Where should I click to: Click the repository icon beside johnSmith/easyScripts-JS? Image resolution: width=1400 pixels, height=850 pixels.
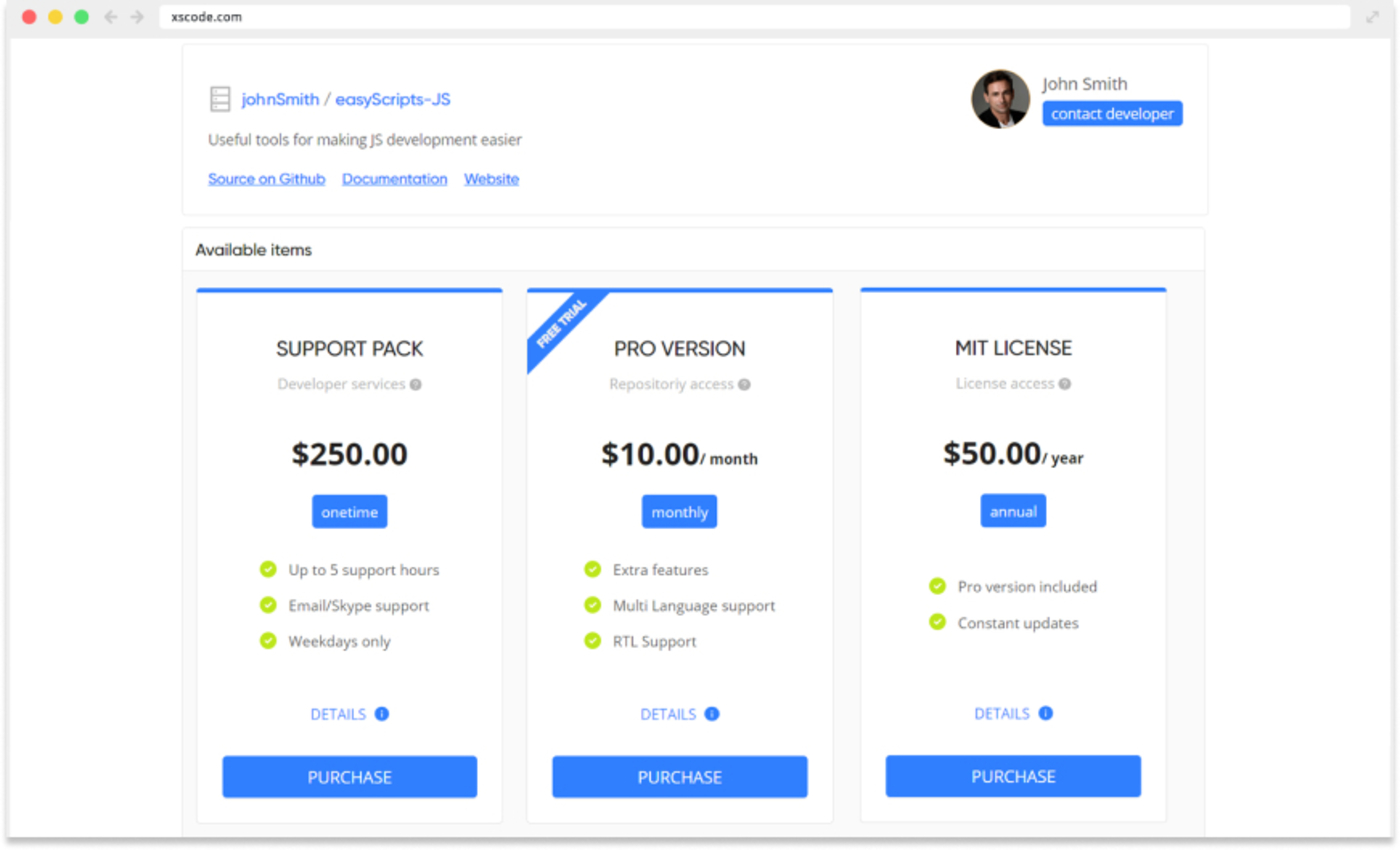219,98
